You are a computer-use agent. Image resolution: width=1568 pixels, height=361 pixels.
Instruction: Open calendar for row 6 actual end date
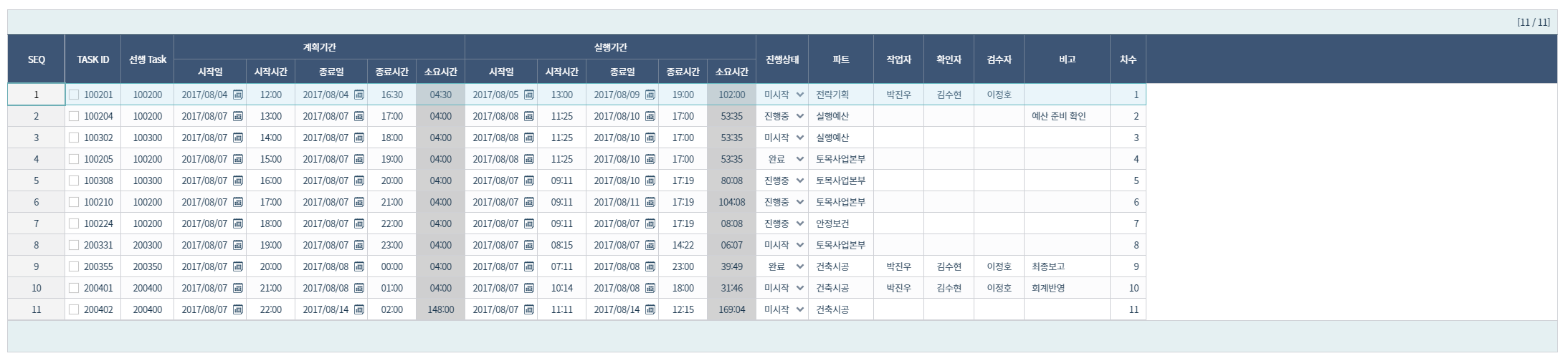point(650,202)
